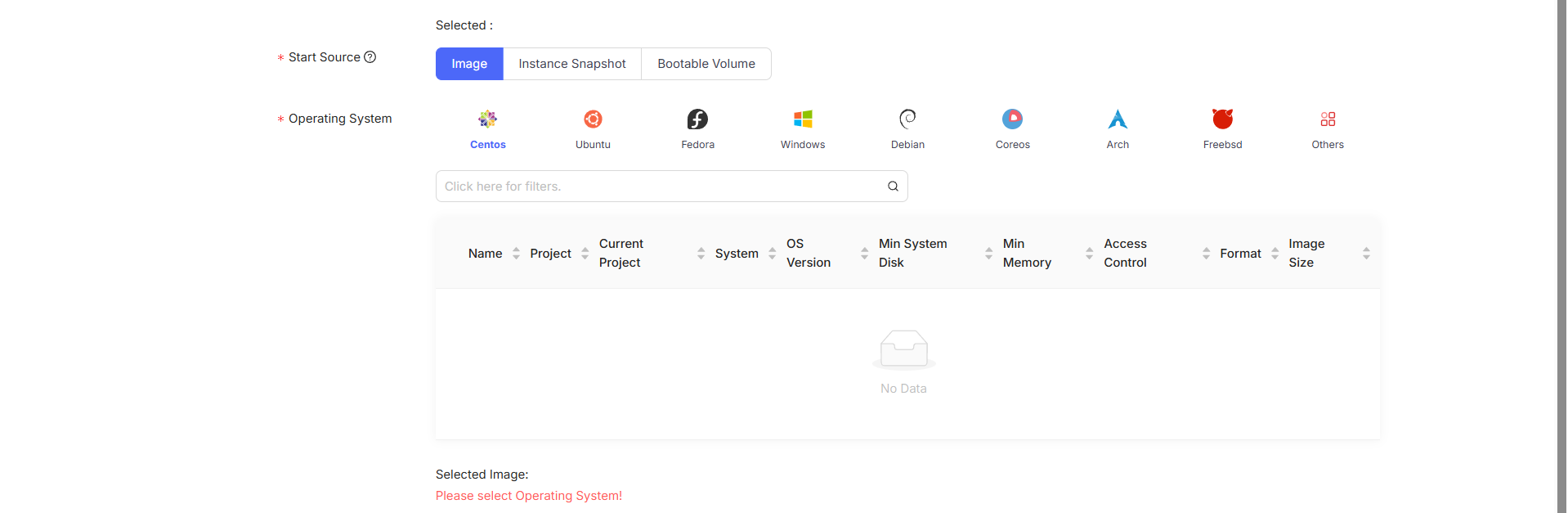Switch start source to Bootable Volume
Image resolution: width=1568 pixels, height=513 pixels.
pos(706,64)
